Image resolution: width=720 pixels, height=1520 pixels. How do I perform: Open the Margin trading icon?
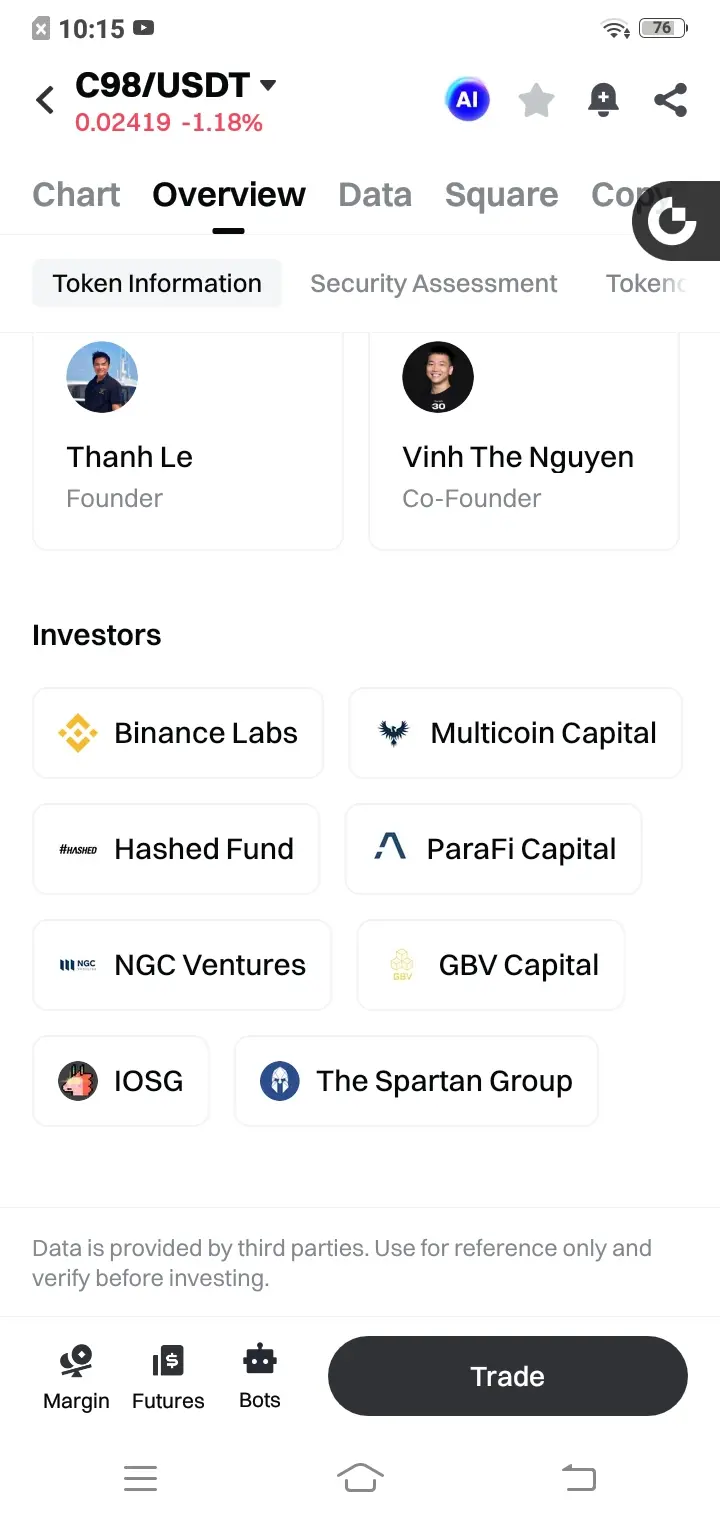(76, 1376)
